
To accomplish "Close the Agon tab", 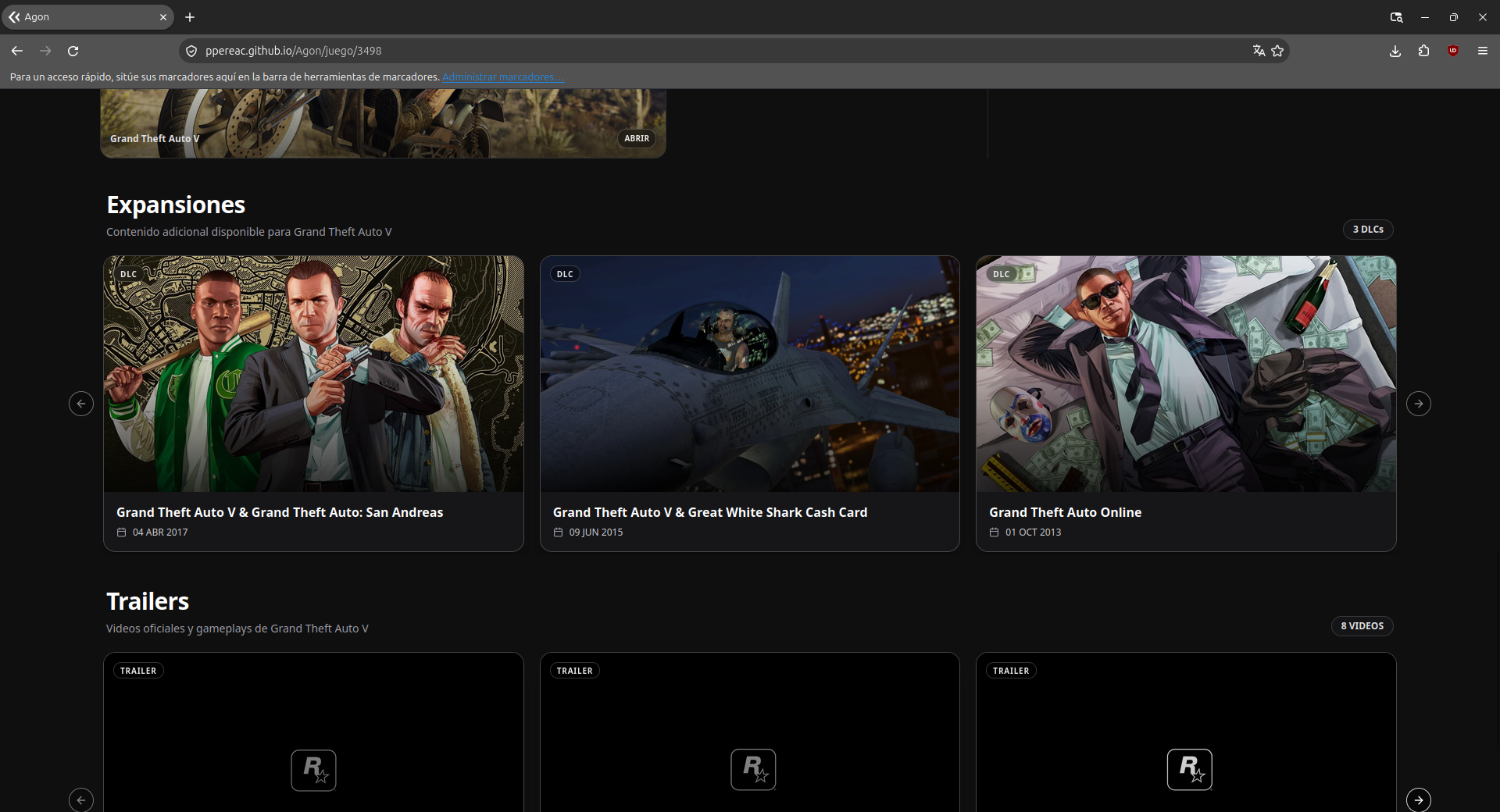I will tap(162, 17).
